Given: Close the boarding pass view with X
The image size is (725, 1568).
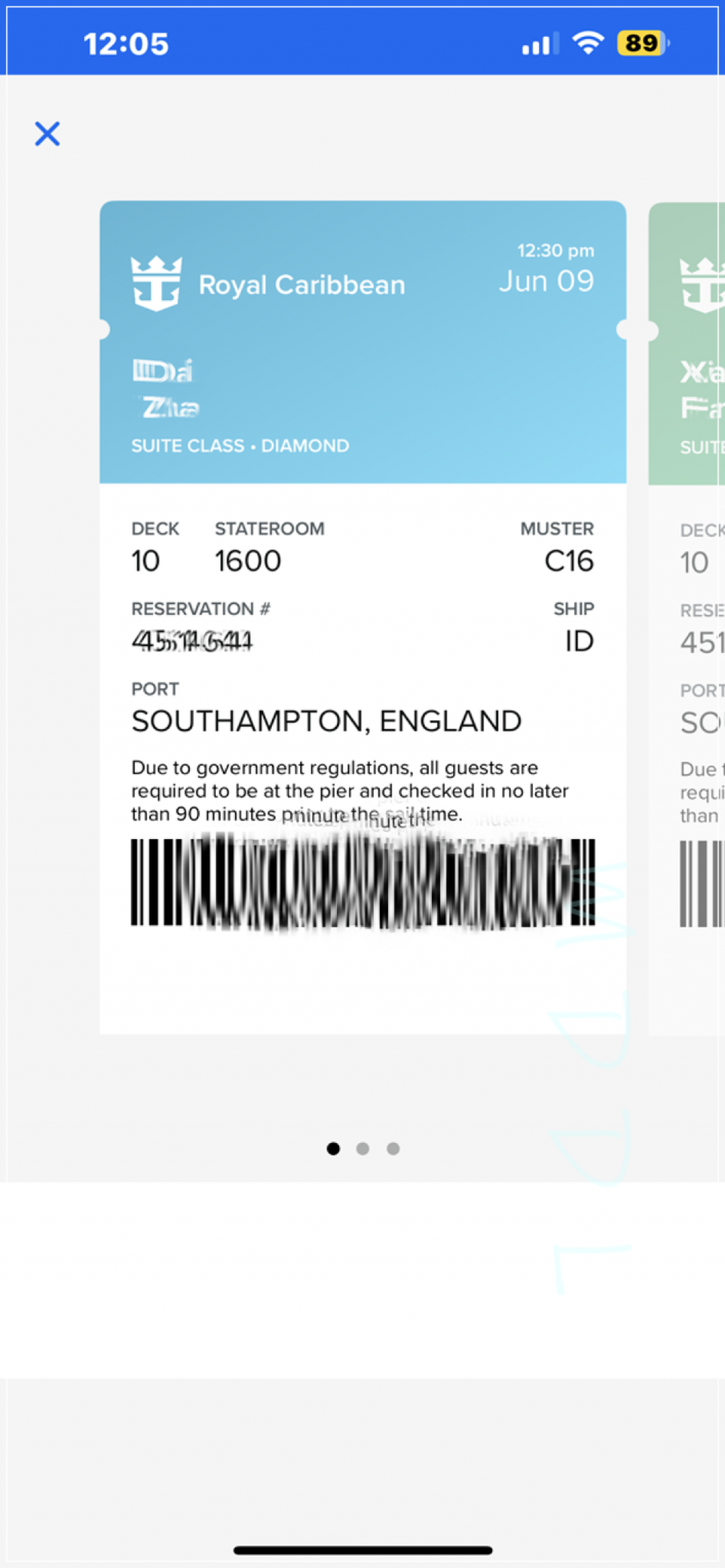Looking at the screenshot, I should click(x=47, y=133).
